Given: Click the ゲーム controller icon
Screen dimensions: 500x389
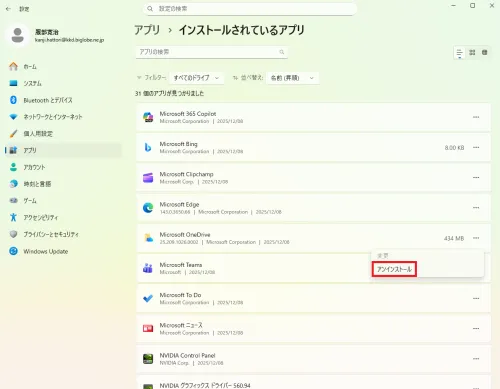Looking at the screenshot, I should click(13, 200).
